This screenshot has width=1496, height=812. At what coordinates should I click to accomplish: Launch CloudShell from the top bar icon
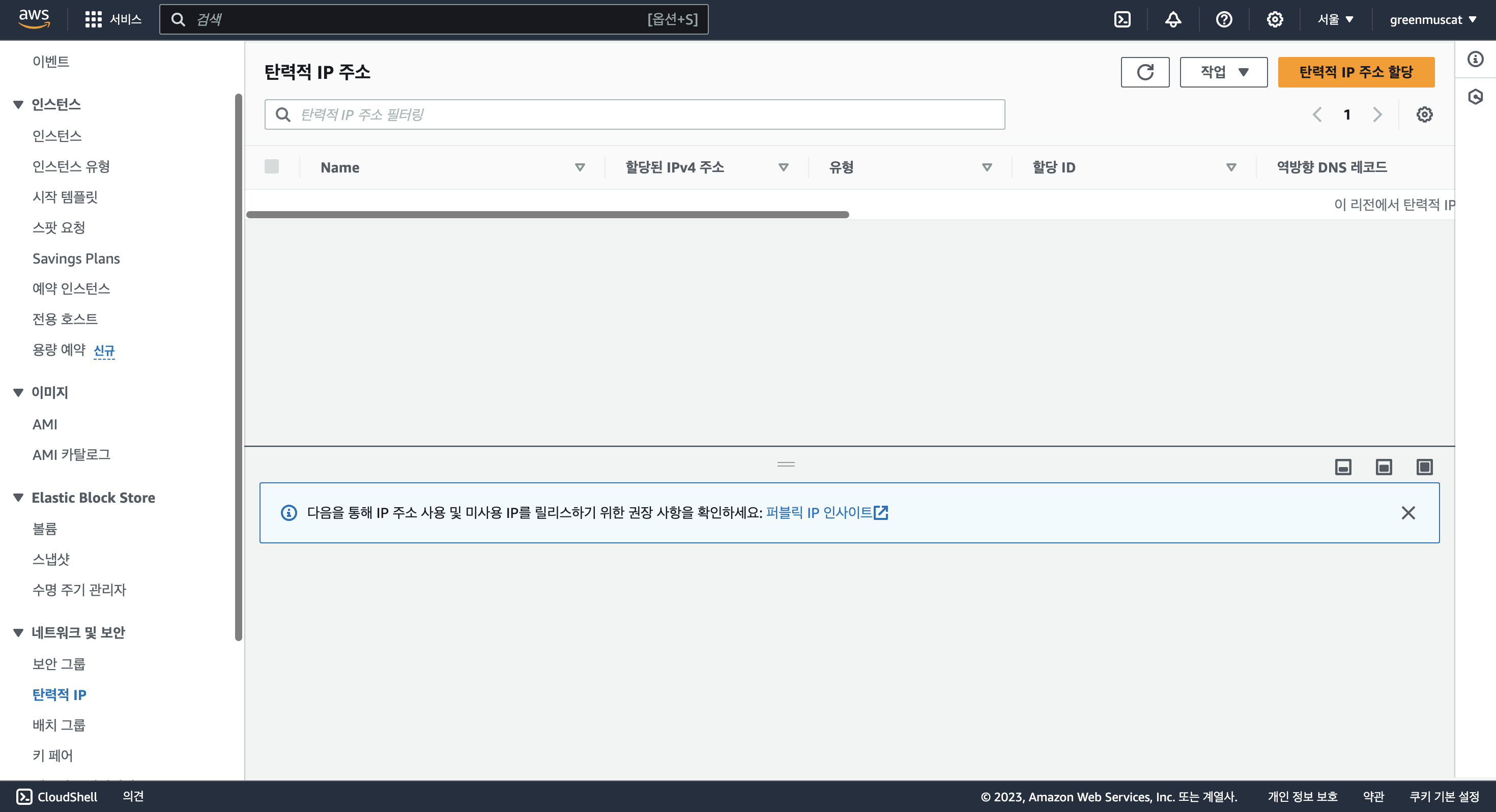tap(1122, 20)
